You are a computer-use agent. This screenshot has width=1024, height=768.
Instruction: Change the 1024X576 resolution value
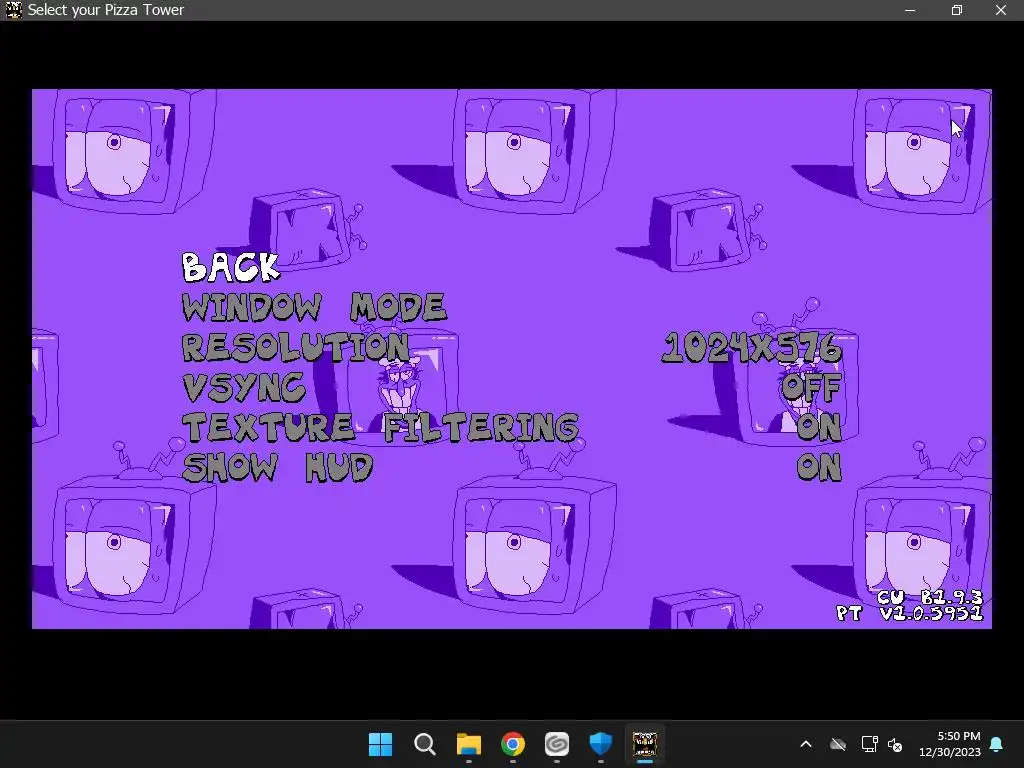click(x=752, y=347)
